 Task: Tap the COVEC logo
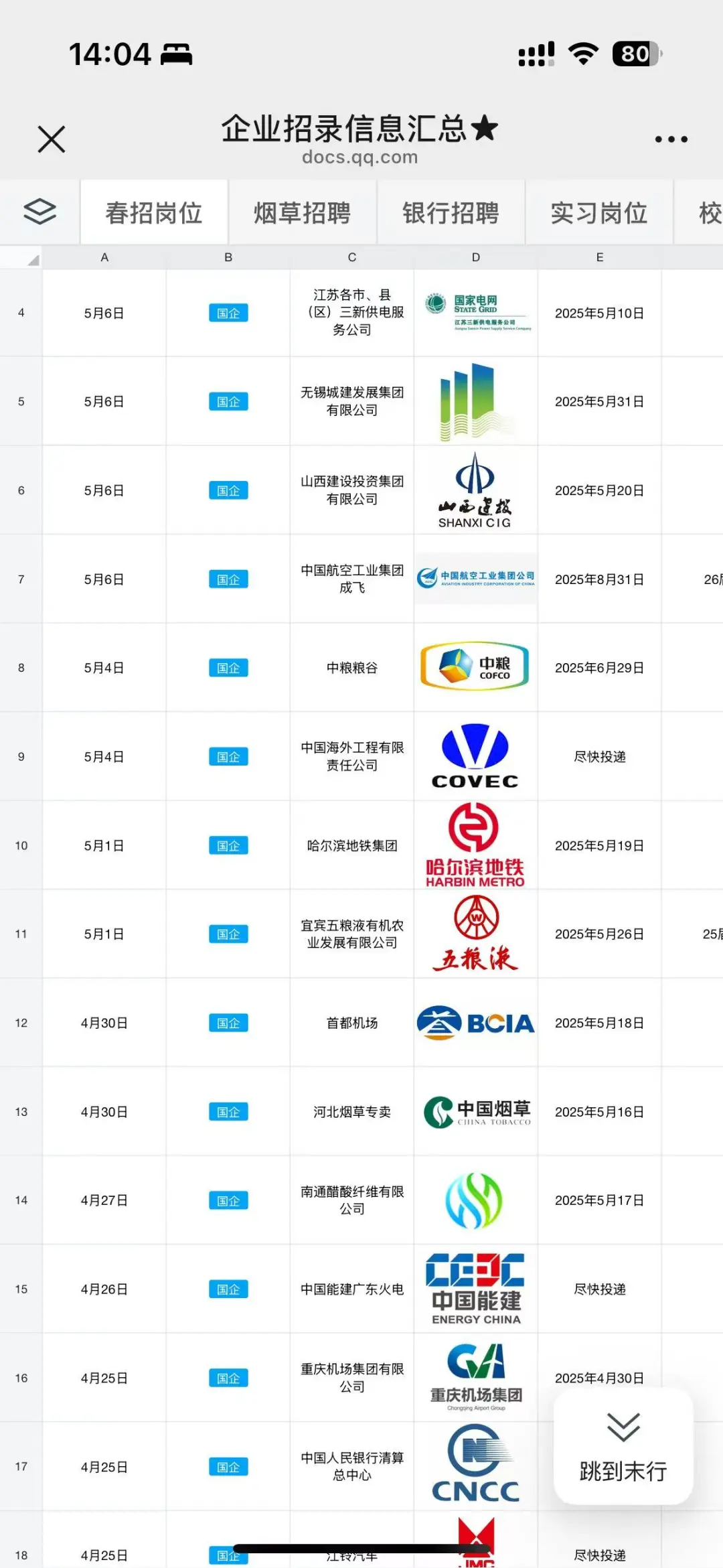pyautogui.click(x=475, y=756)
